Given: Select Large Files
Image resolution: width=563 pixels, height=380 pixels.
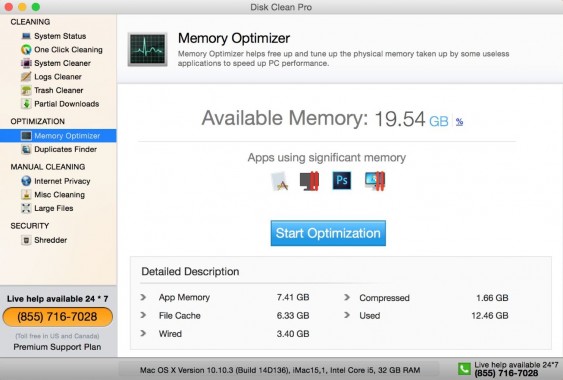Looking at the screenshot, I should click(x=53, y=208).
